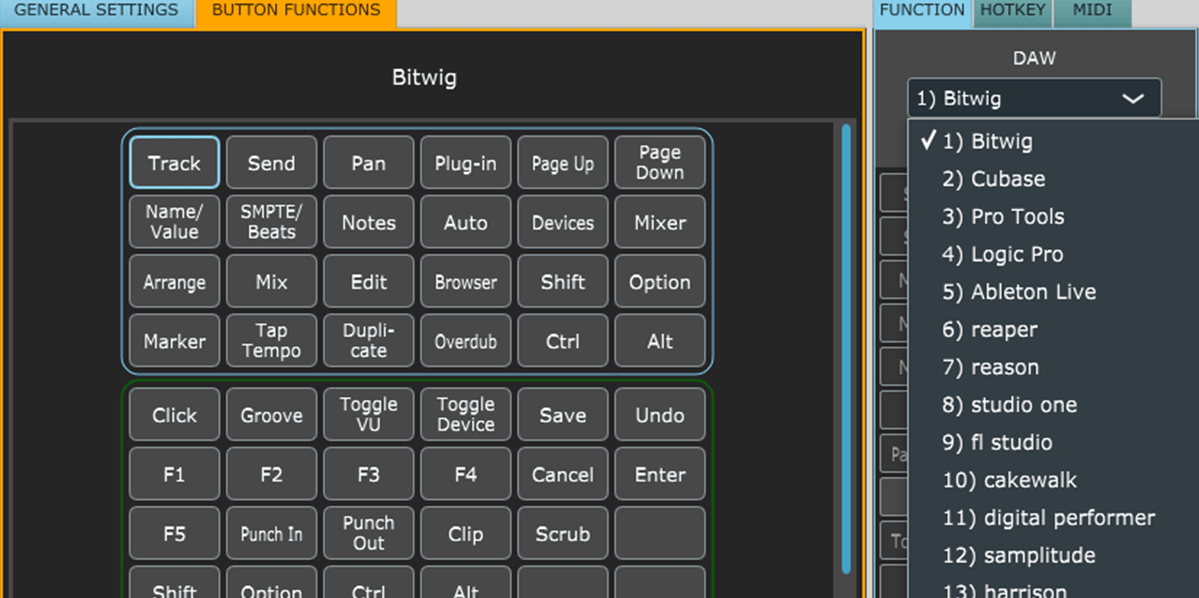Open the HOTKEY tab
The height and width of the screenshot is (598, 1199).
(1012, 11)
